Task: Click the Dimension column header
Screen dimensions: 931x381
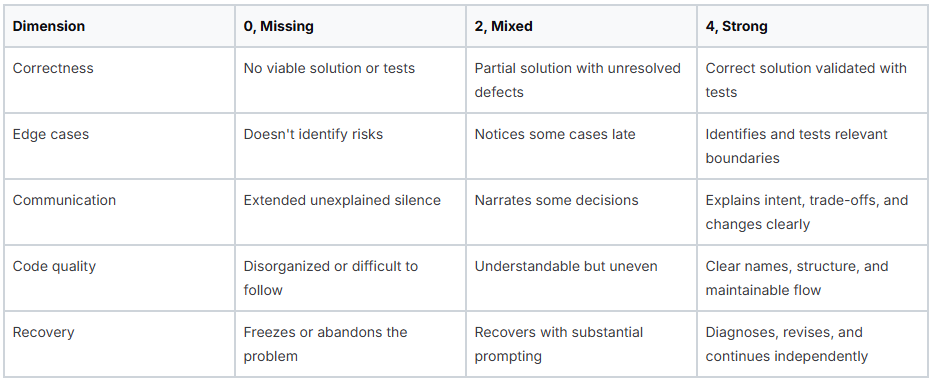Action: (119, 27)
